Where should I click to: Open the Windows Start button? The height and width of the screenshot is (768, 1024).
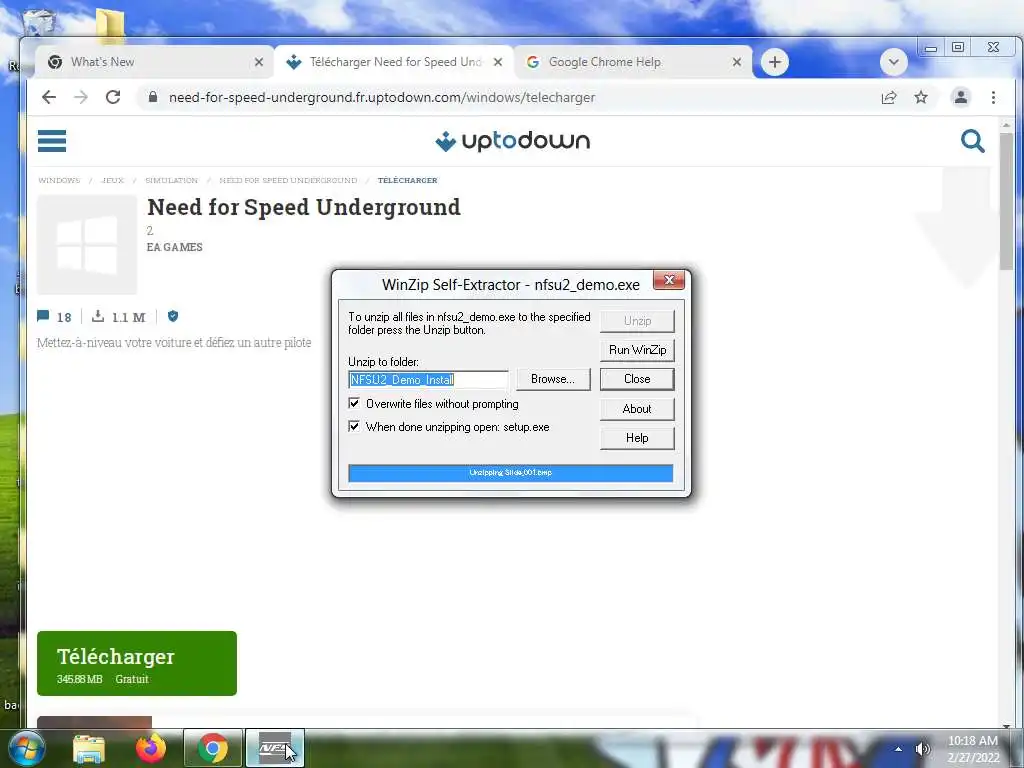click(26, 748)
